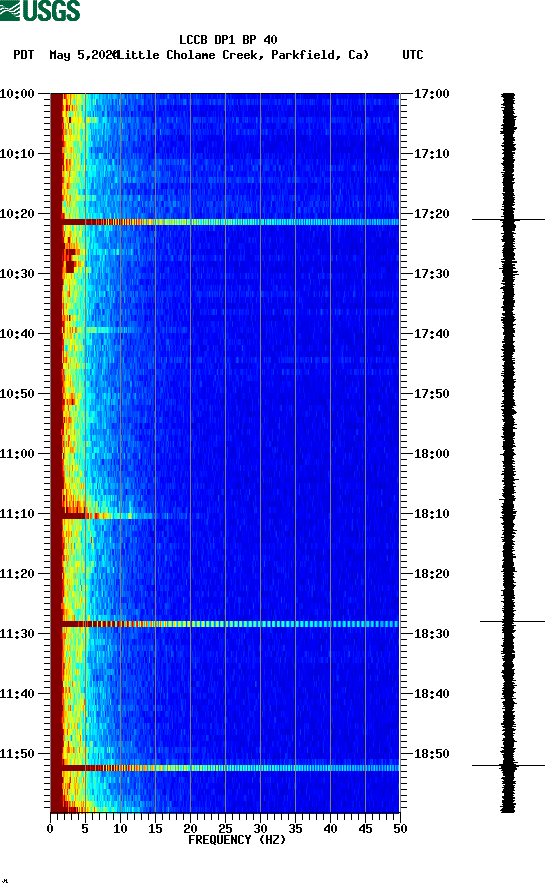Click the 5 Hz frequency tick label
Screen dimensions: 552x892
coord(85,829)
